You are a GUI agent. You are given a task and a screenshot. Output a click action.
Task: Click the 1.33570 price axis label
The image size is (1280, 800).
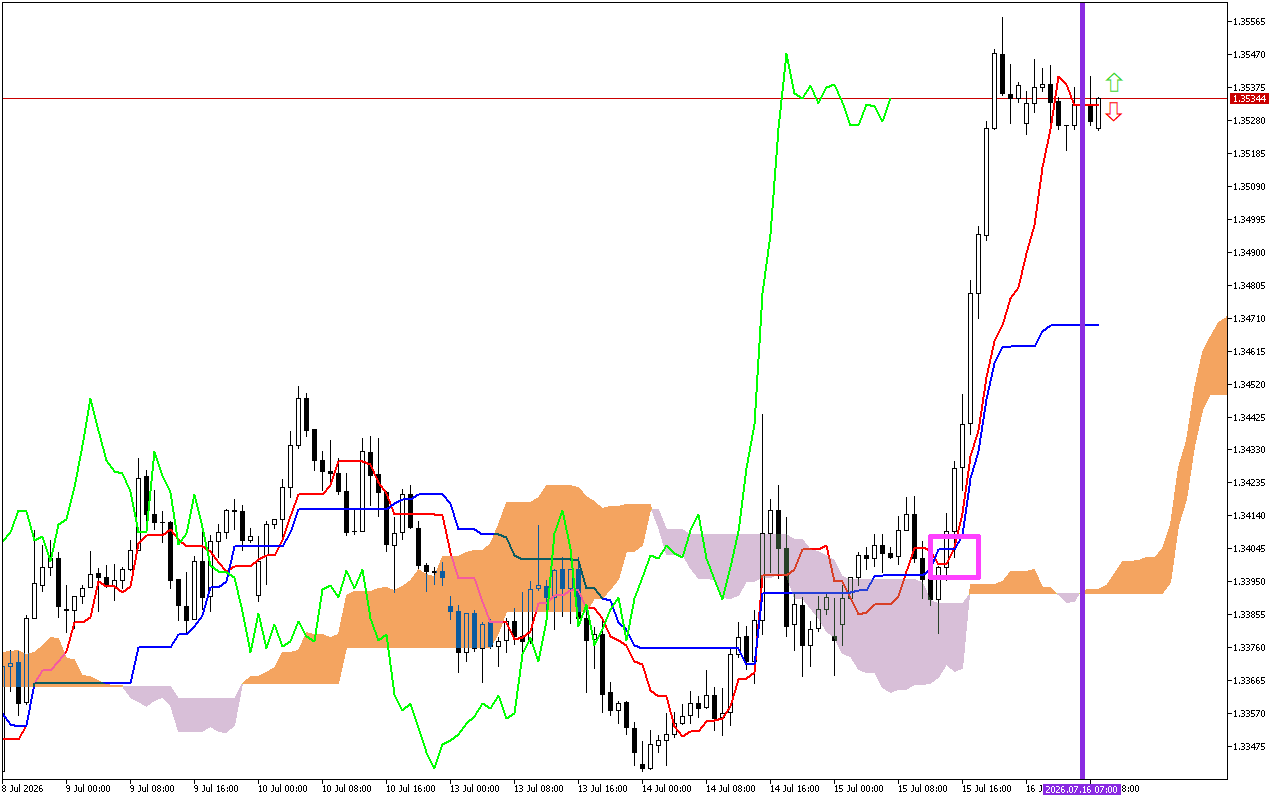point(1250,714)
